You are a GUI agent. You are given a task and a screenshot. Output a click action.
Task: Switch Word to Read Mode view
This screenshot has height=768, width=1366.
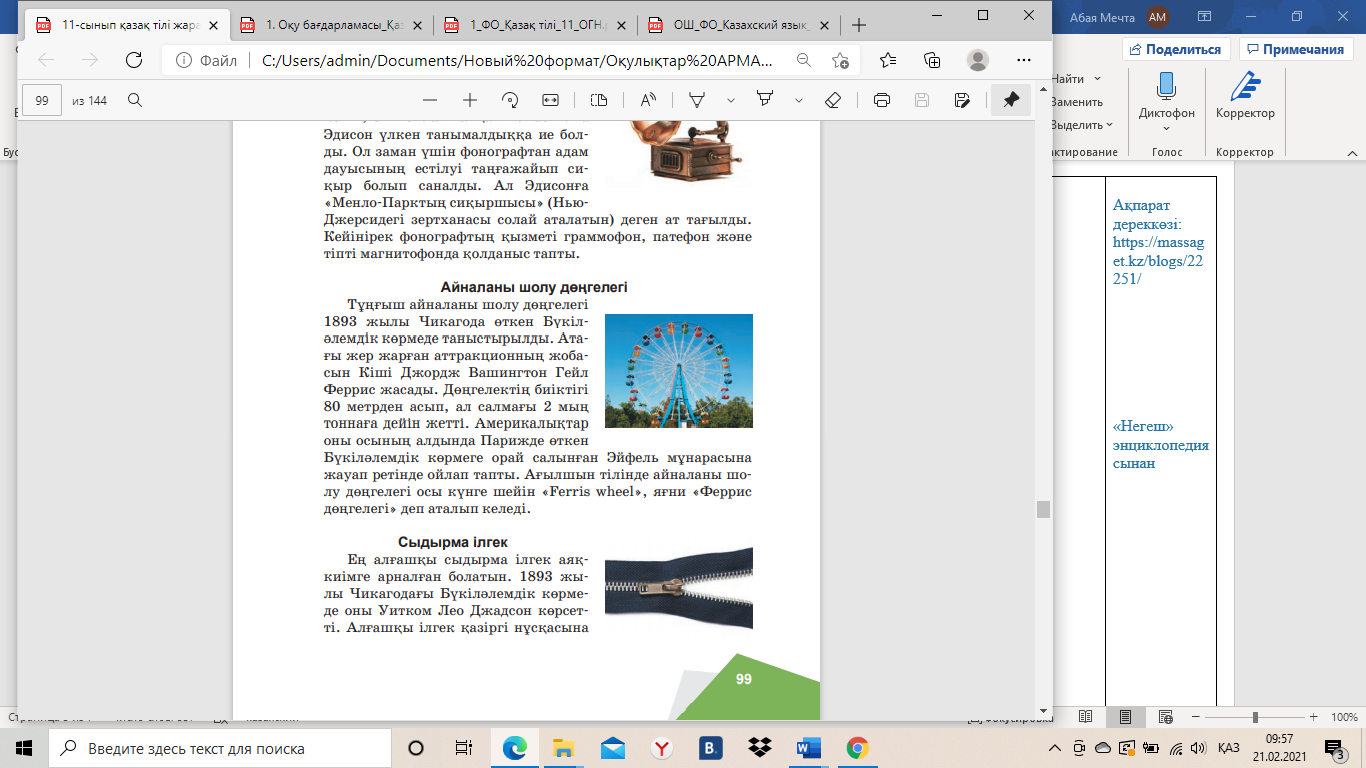[1086, 717]
